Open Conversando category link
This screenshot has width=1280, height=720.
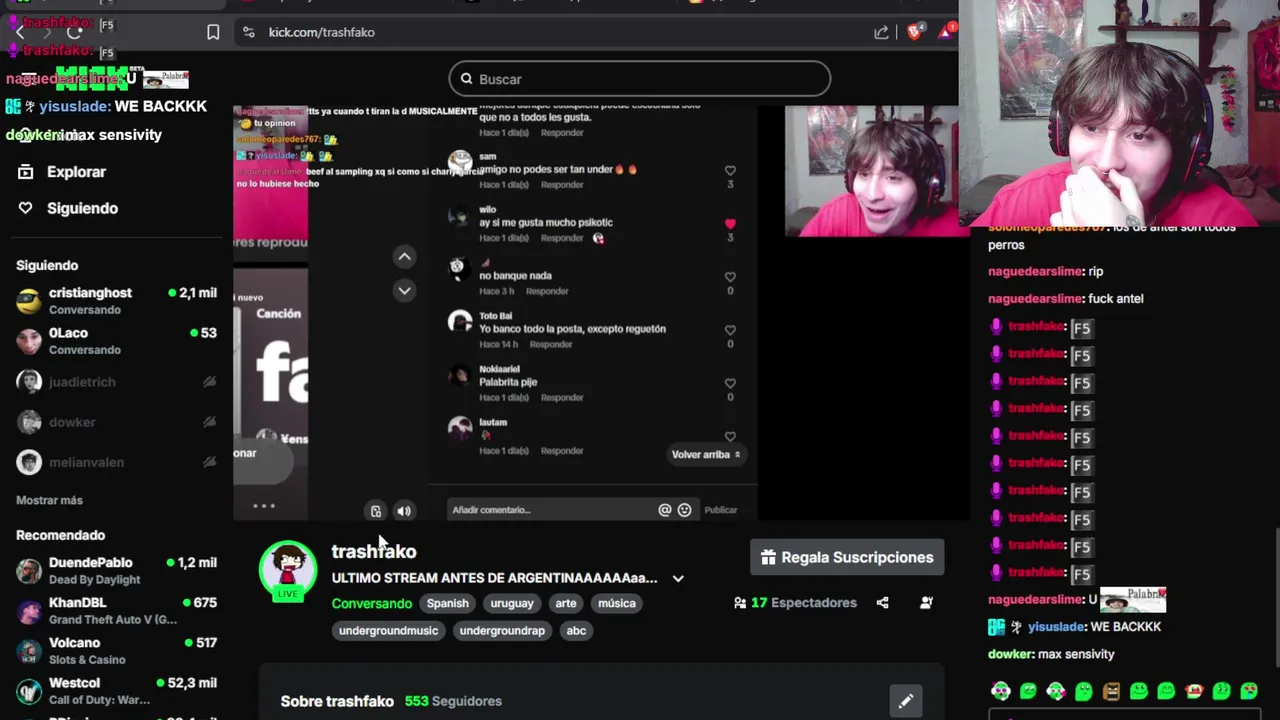pyautogui.click(x=372, y=603)
